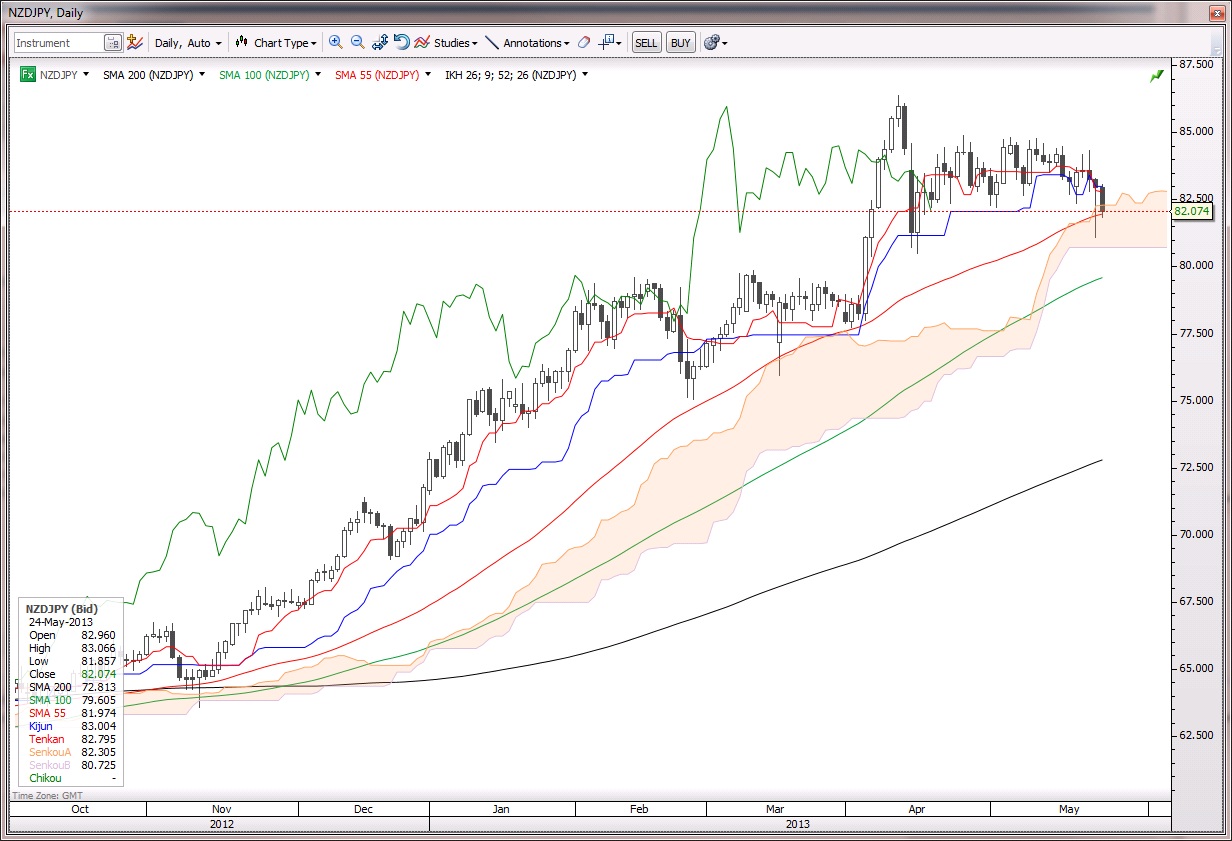This screenshot has width=1232, height=841.
Task: Expand SMA 200 (NZDJPY) study options
Action: (203, 75)
